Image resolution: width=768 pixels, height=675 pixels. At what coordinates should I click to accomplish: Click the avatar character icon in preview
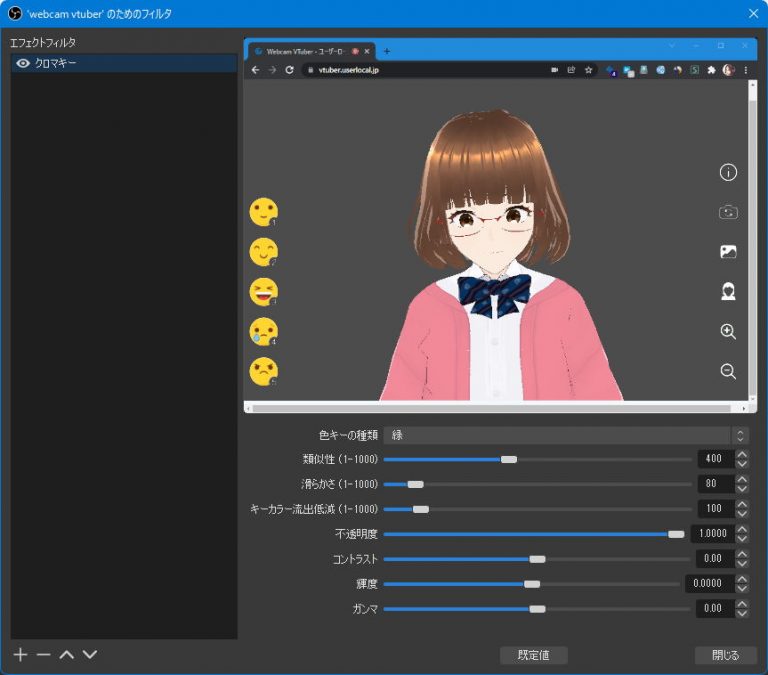coord(728,292)
